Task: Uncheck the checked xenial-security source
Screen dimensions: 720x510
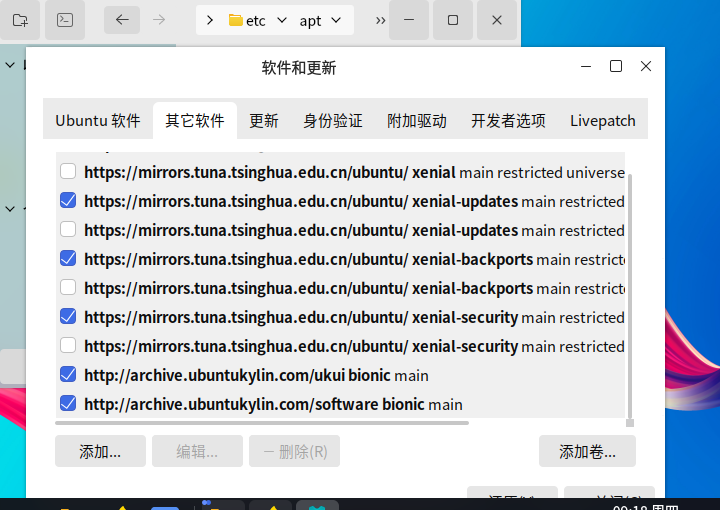Action: coord(68,316)
